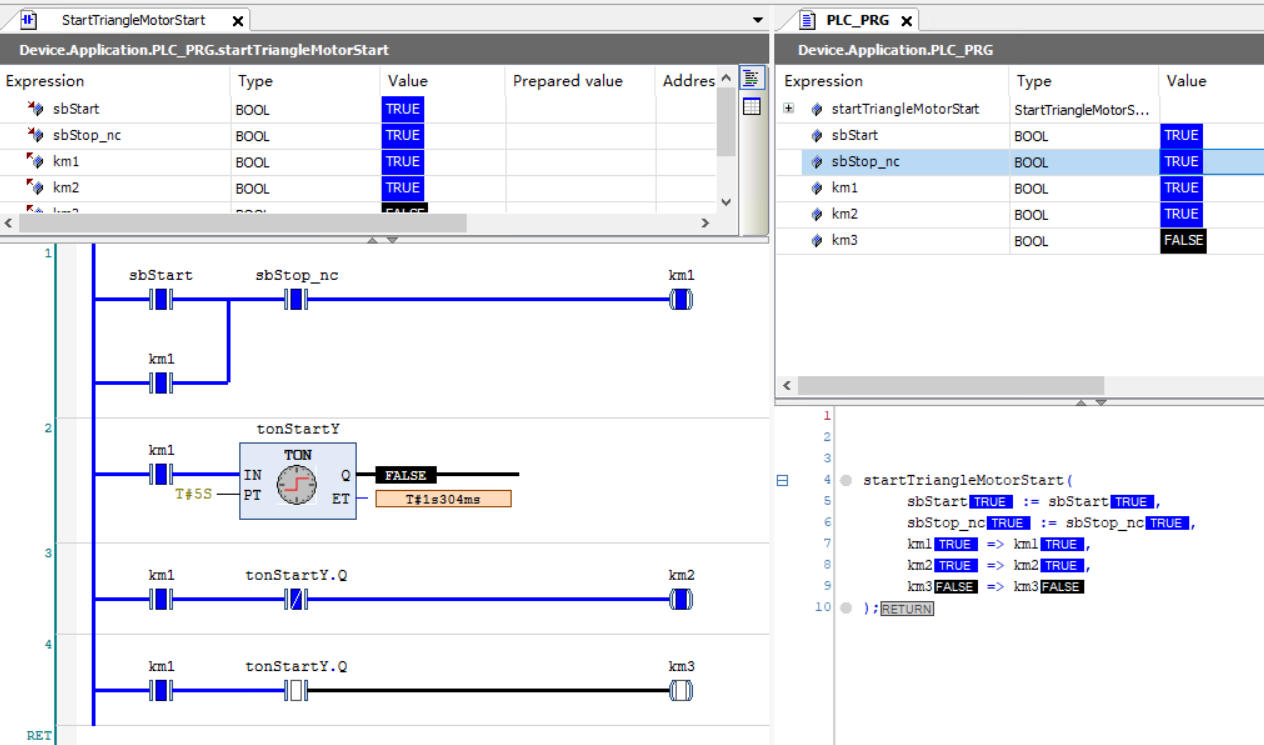This screenshot has width=1264, height=745.
Task: Sort PLC_PRG table by Value column
Action: click(x=1211, y=81)
